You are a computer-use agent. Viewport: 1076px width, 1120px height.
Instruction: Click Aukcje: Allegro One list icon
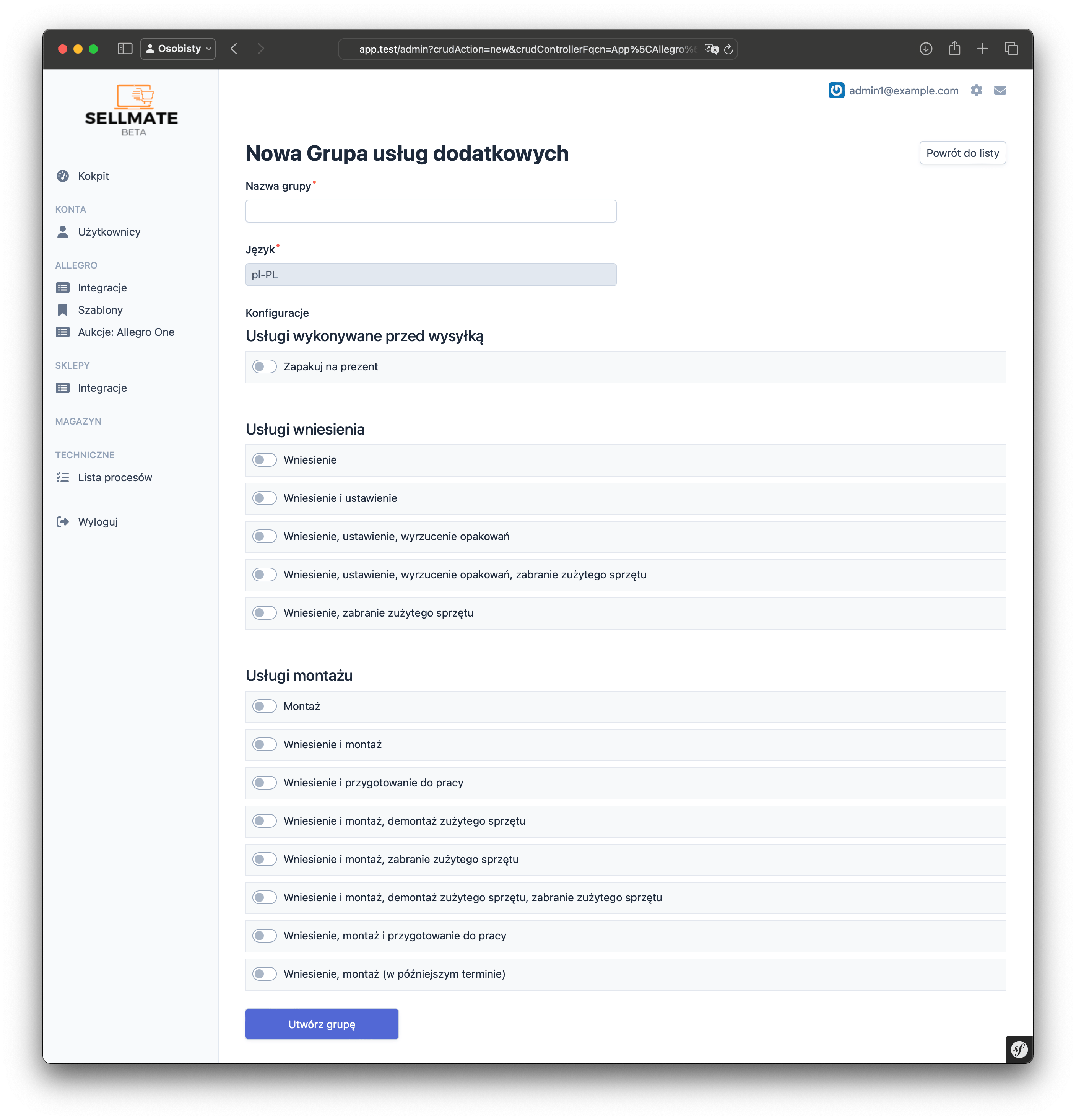coord(63,332)
